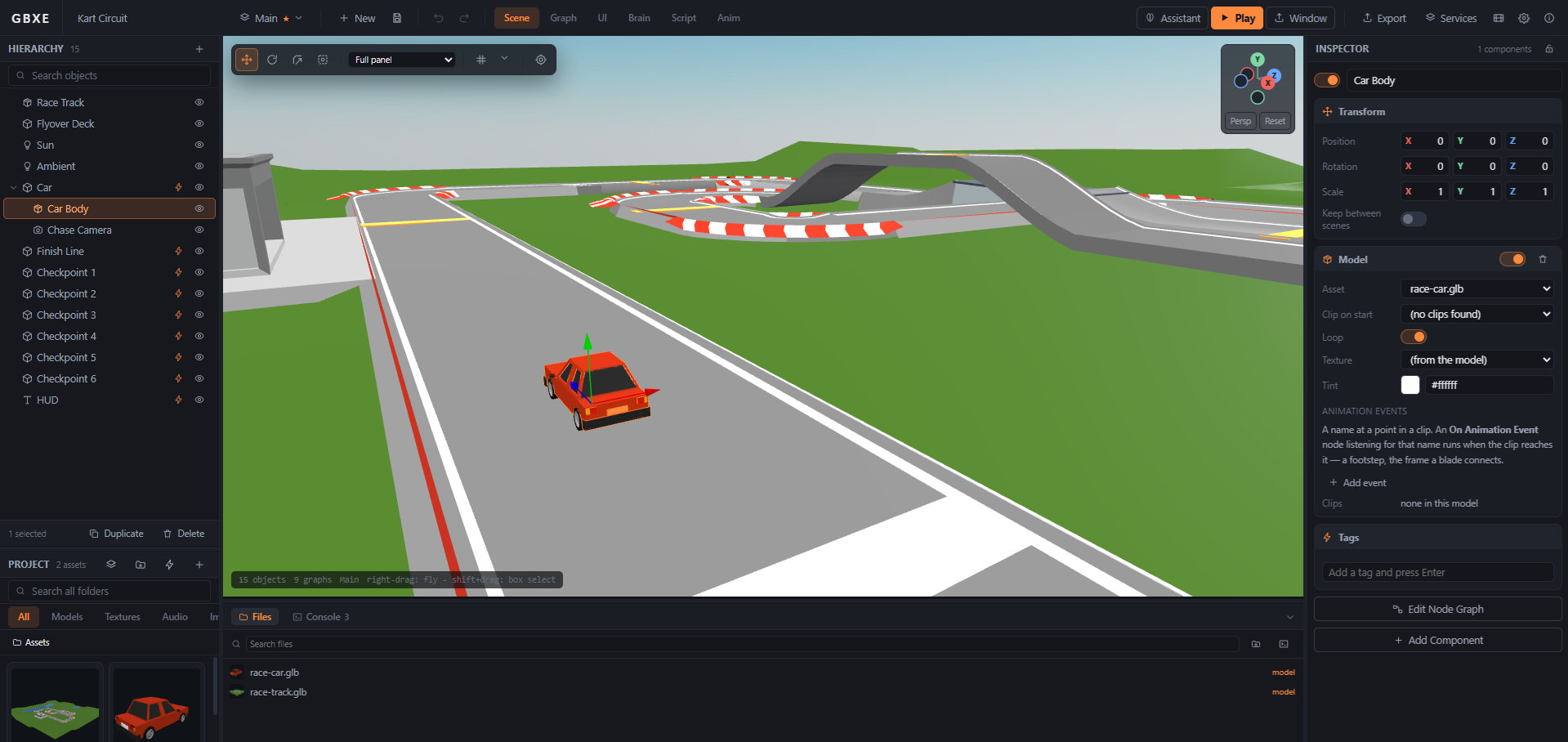The image size is (1568, 742).
Task: Click the layers icon in Project panel
Action: click(x=111, y=565)
